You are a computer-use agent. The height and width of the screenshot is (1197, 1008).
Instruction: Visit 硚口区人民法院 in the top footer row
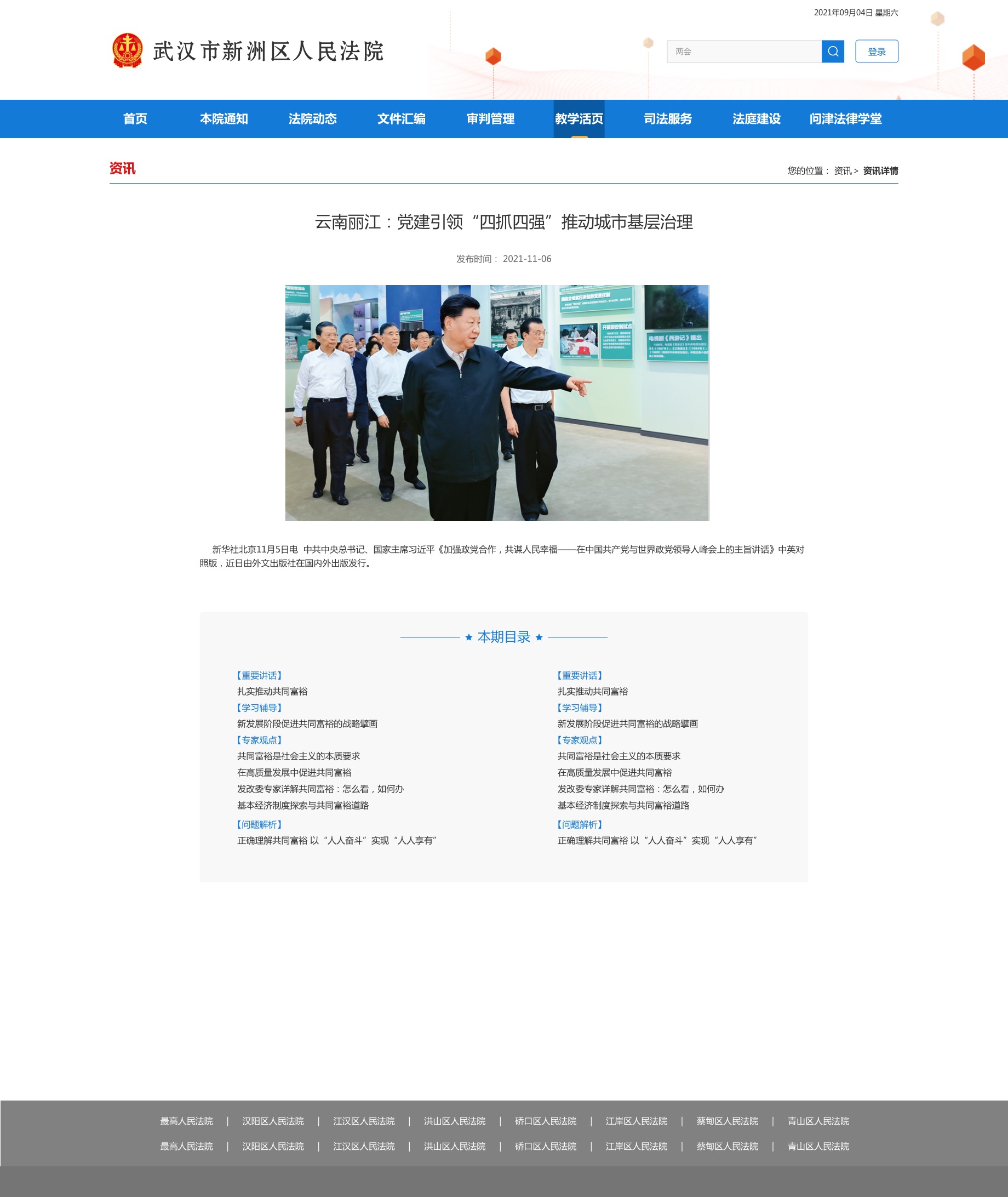pos(546,1121)
